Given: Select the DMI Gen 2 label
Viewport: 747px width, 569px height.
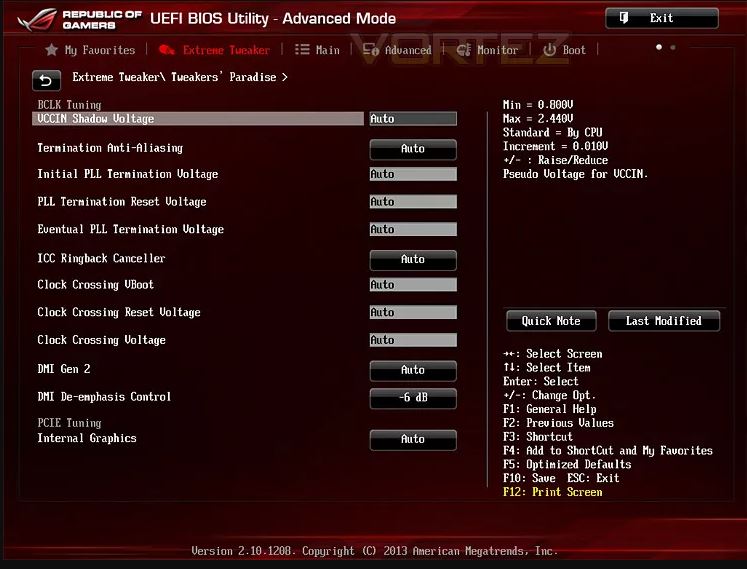Looking at the screenshot, I should [x=64, y=369].
